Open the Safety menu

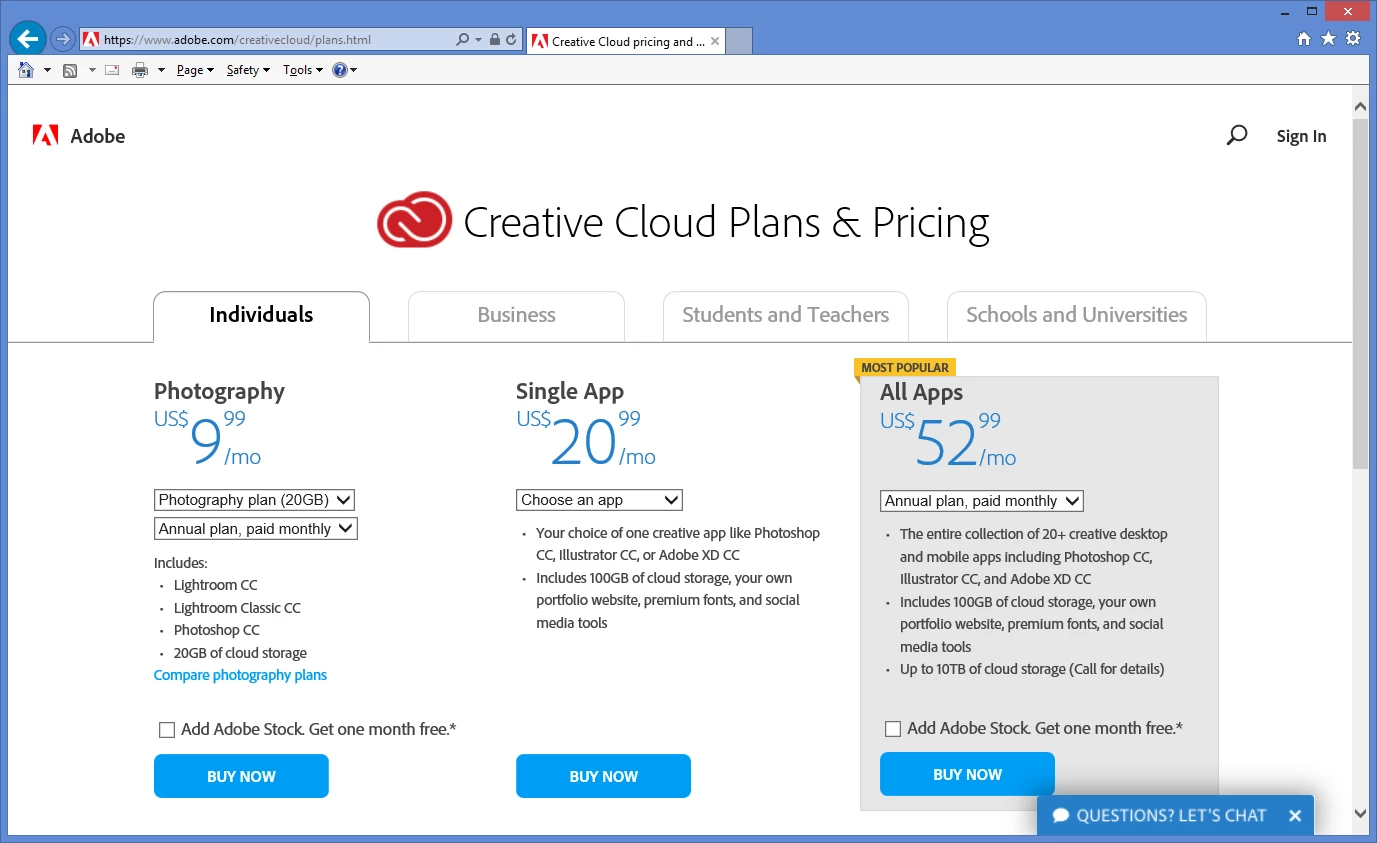click(x=248, y=70)
